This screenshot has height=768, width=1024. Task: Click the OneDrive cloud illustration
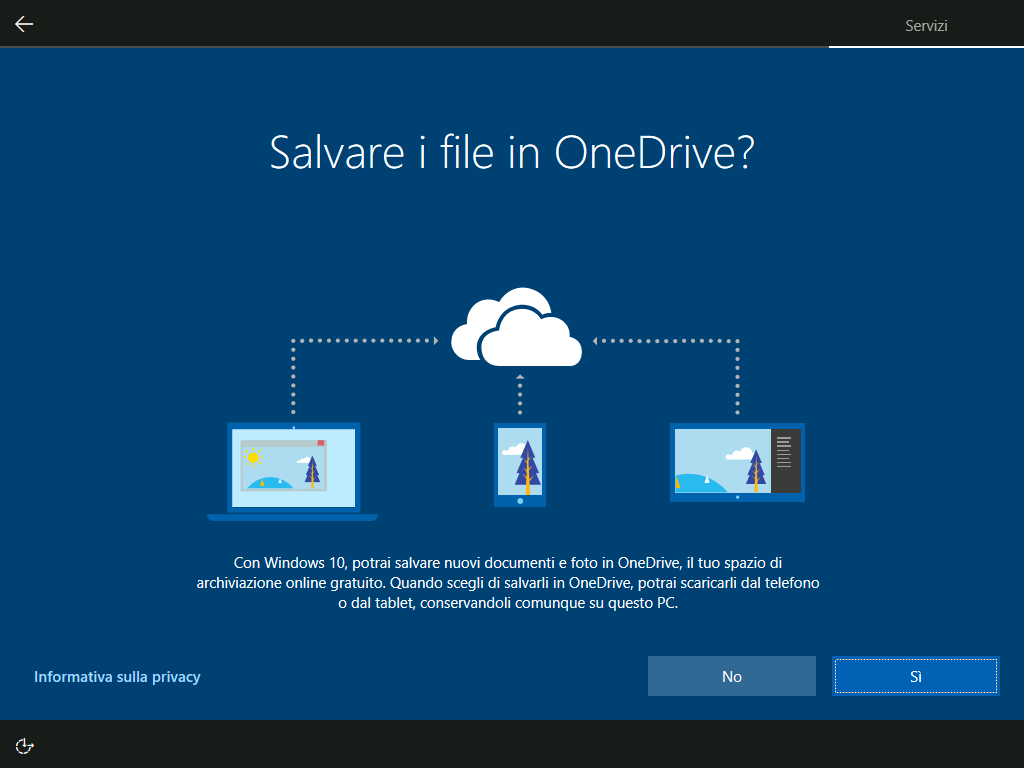pyautogui.click(x=517, y=327)
